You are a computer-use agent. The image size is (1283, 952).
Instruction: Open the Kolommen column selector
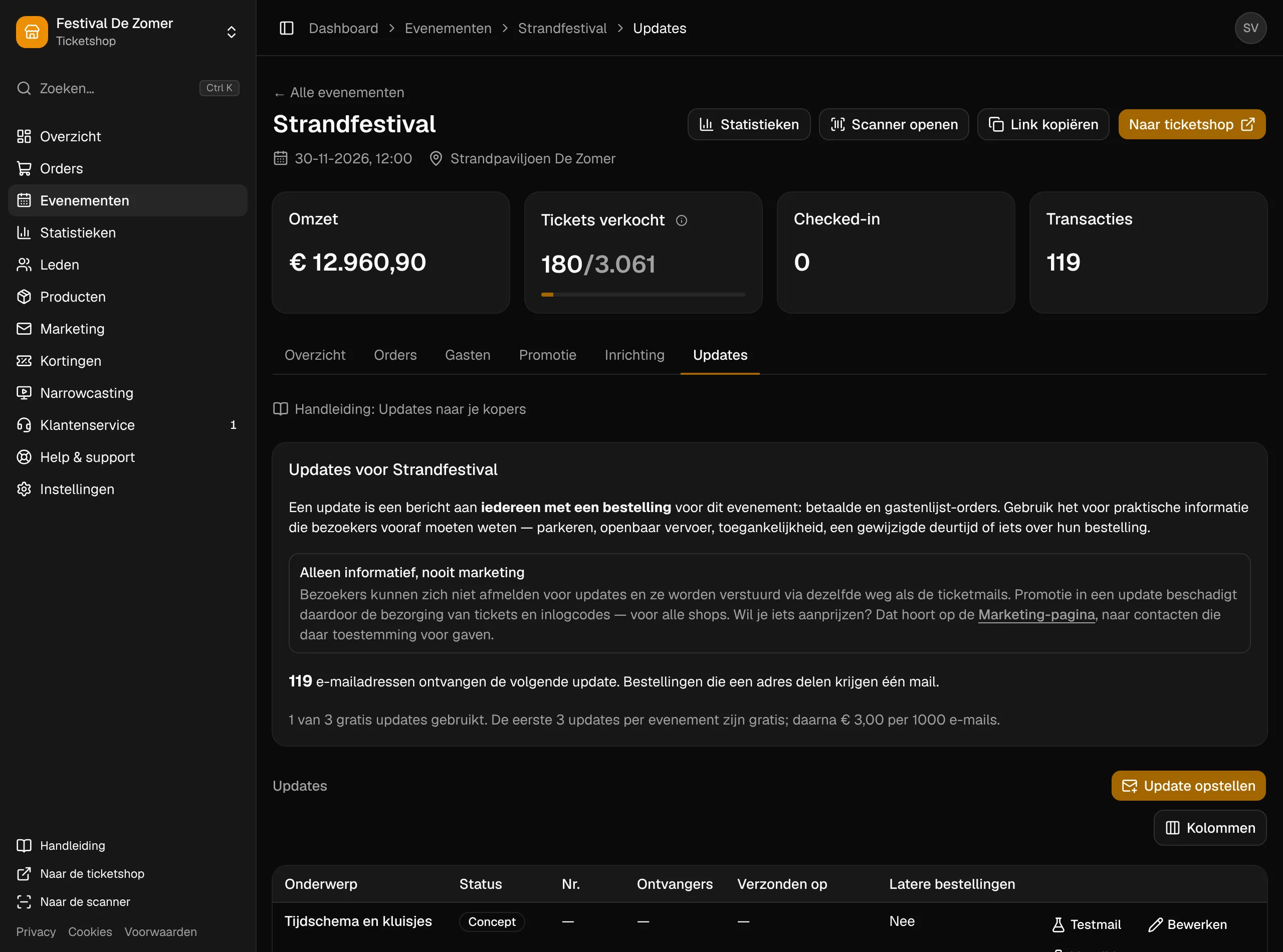(1209, 828)
